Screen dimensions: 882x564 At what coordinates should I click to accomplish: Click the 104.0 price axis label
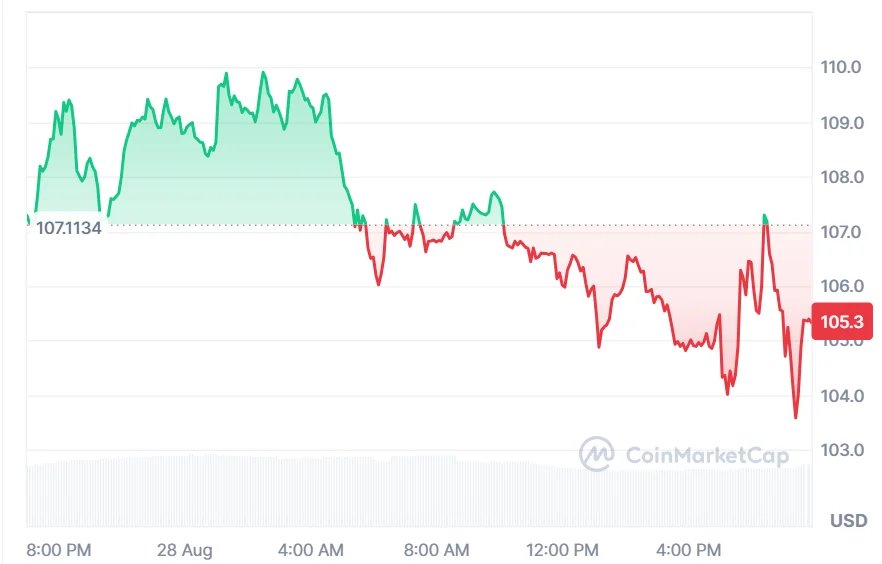click(x=842, y=396)
